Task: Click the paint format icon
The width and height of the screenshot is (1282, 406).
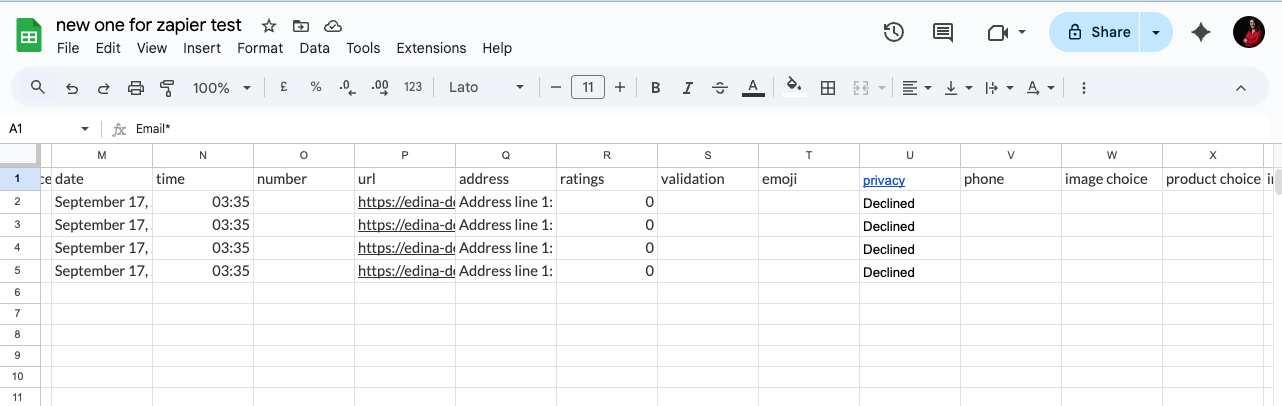Action: [x=167, y=88]
